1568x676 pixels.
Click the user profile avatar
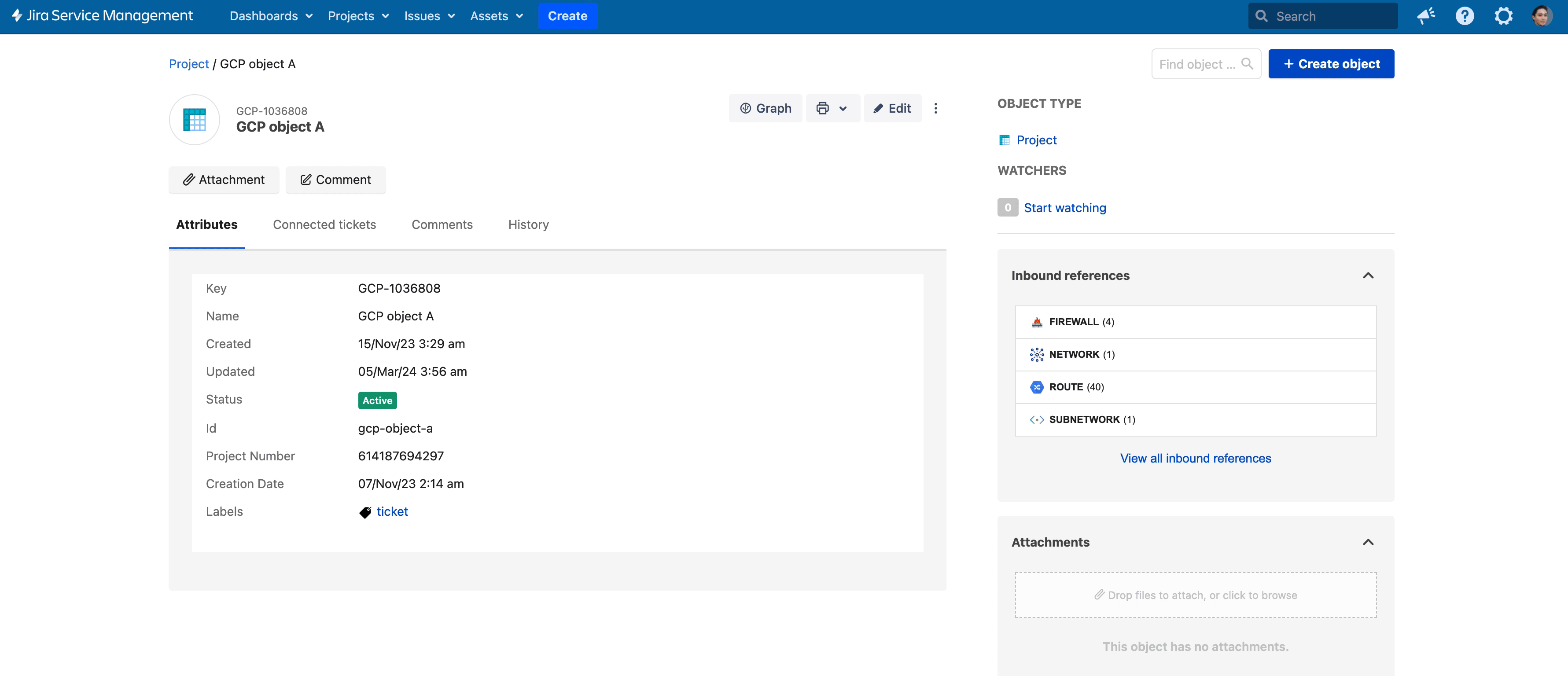pos(1541,16)
